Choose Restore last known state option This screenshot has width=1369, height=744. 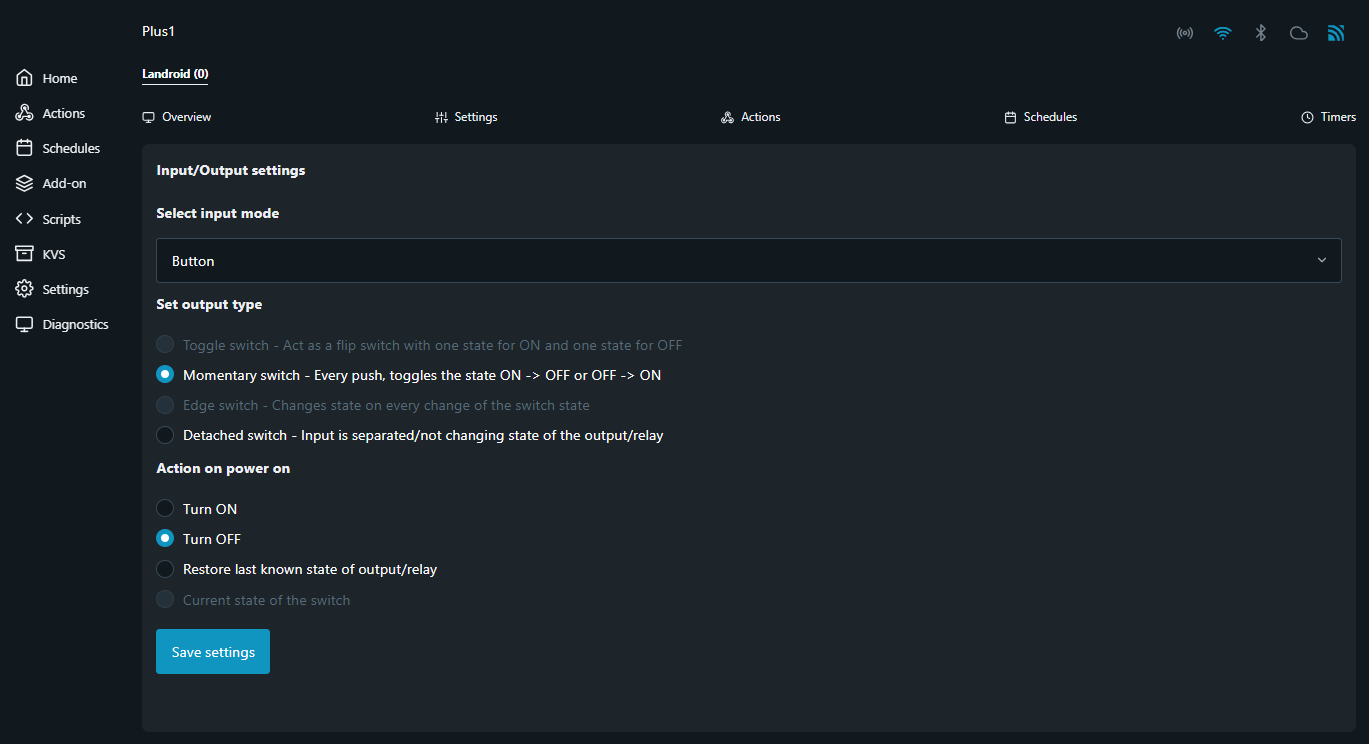tap(165, 569)
